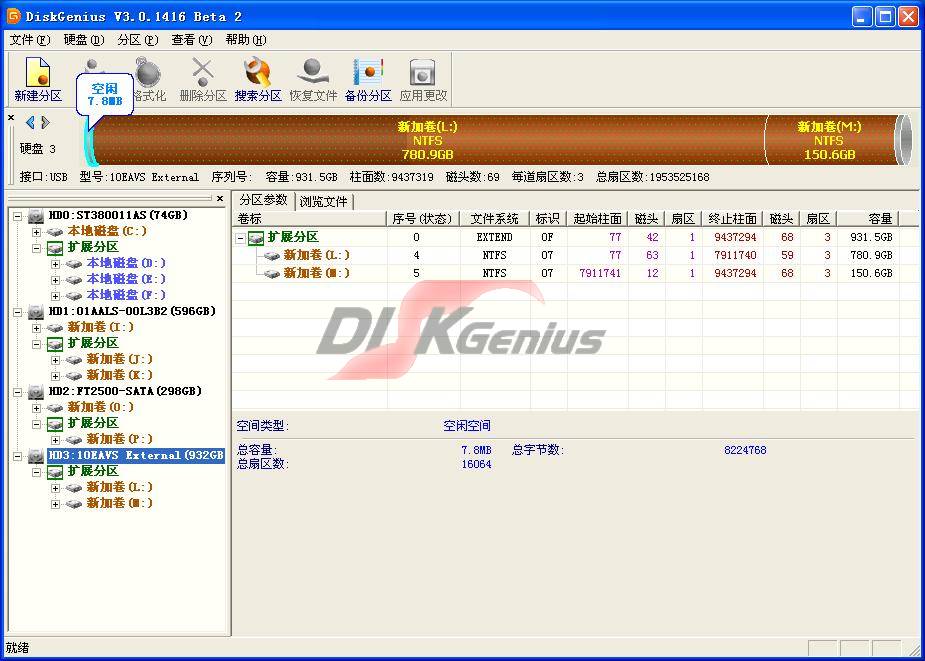Expand the 新加卷(I:) tree node
Image resolution: width=925 pixels, height=661 pixels.
click(x=37, y=328)
